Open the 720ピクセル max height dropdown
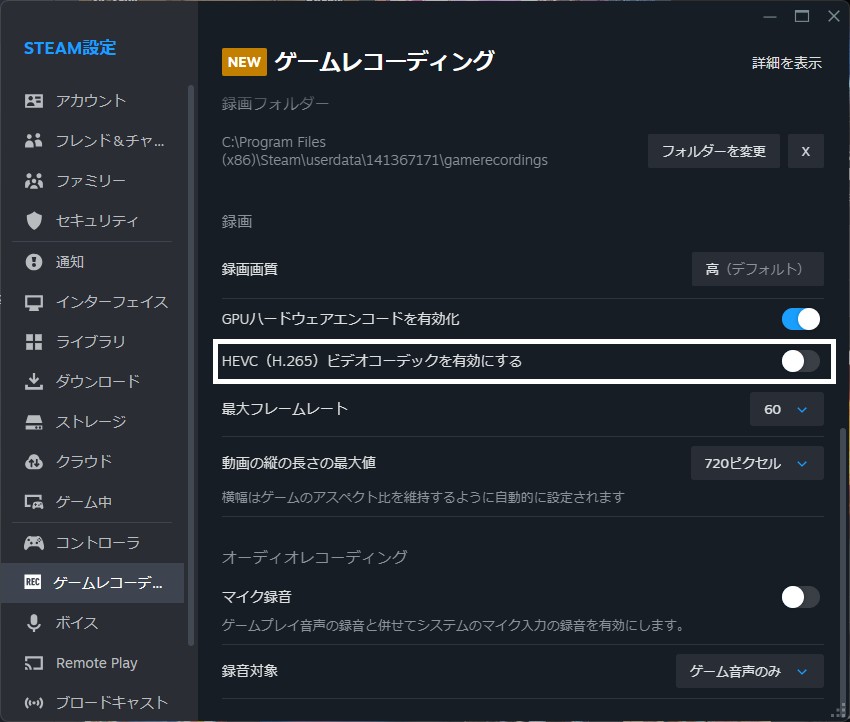850x722 pixels. (x=757, y=463)
